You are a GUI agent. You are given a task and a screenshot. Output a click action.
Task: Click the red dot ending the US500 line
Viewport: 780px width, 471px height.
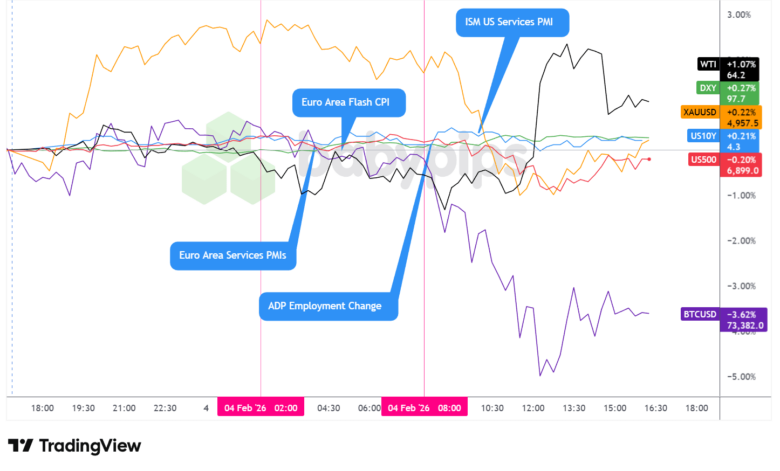tap(649, 159)
